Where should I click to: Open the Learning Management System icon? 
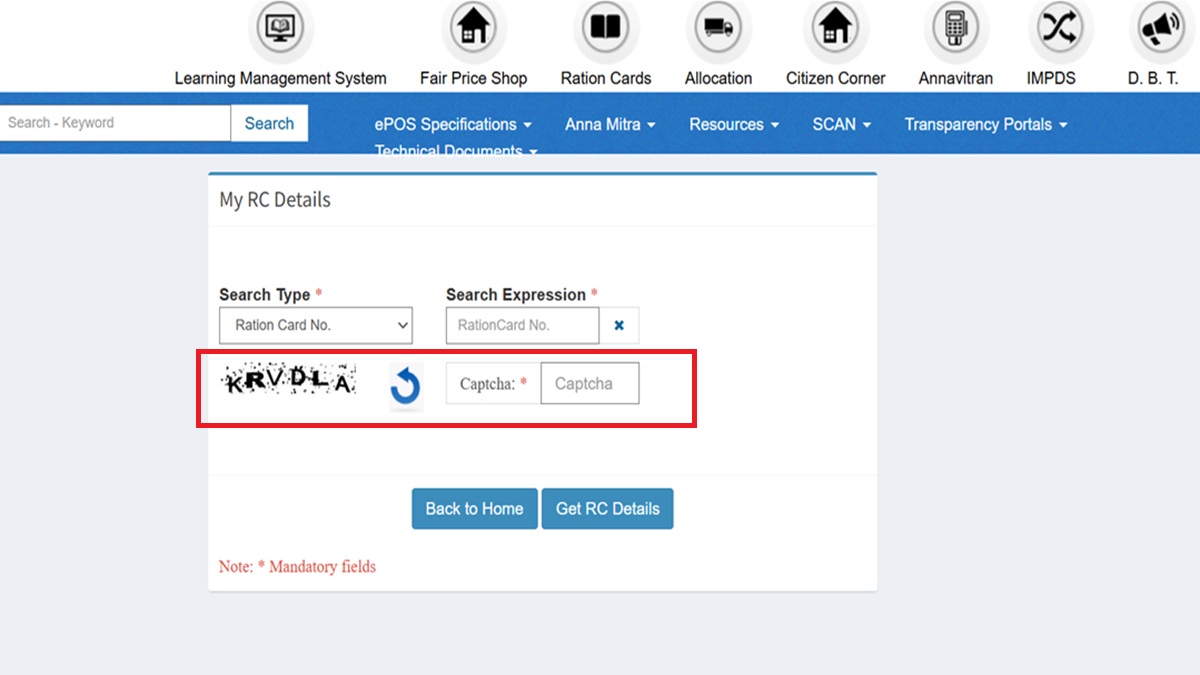coord(280,30)
